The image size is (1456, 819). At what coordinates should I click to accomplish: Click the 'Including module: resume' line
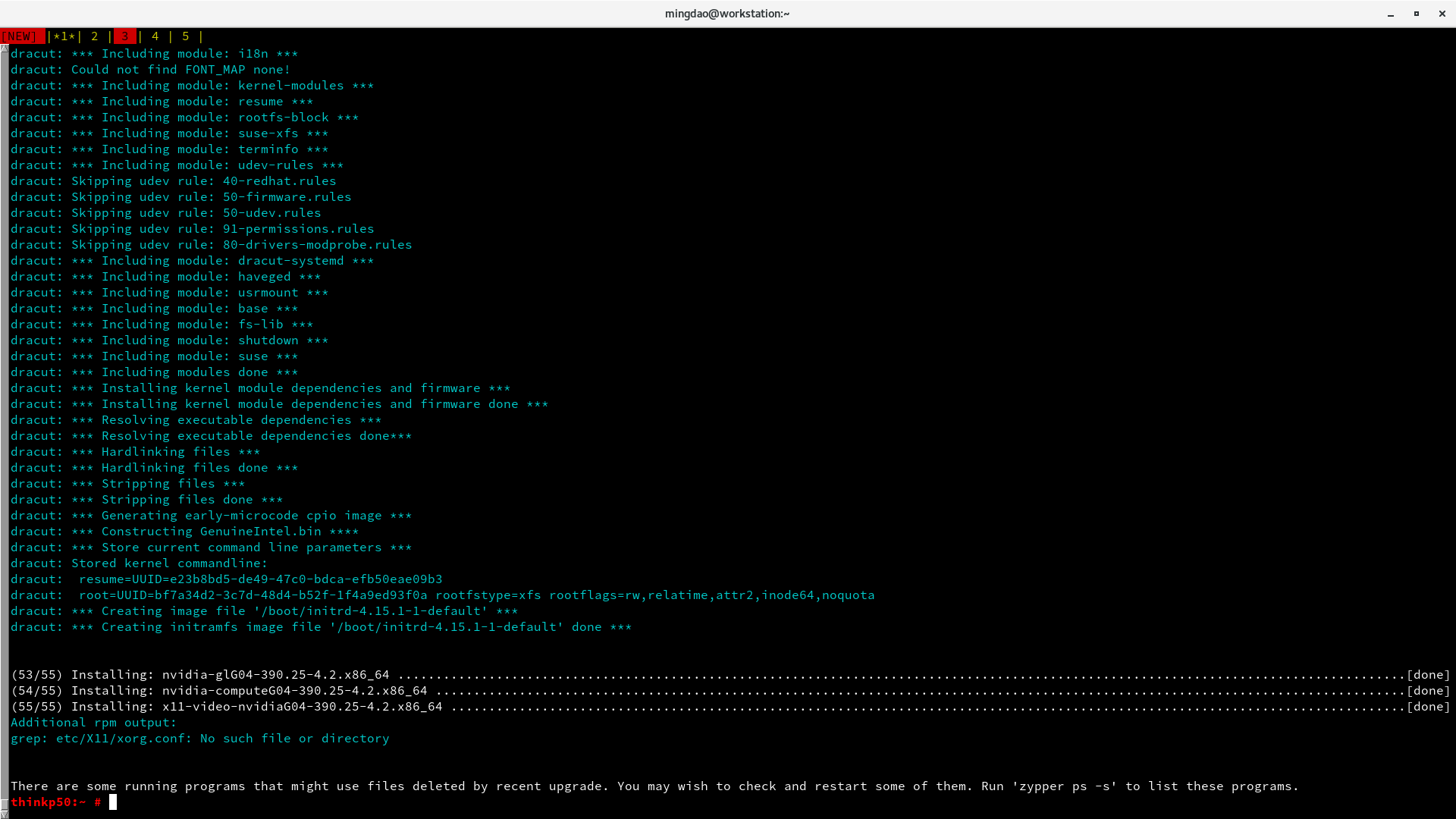162,102
